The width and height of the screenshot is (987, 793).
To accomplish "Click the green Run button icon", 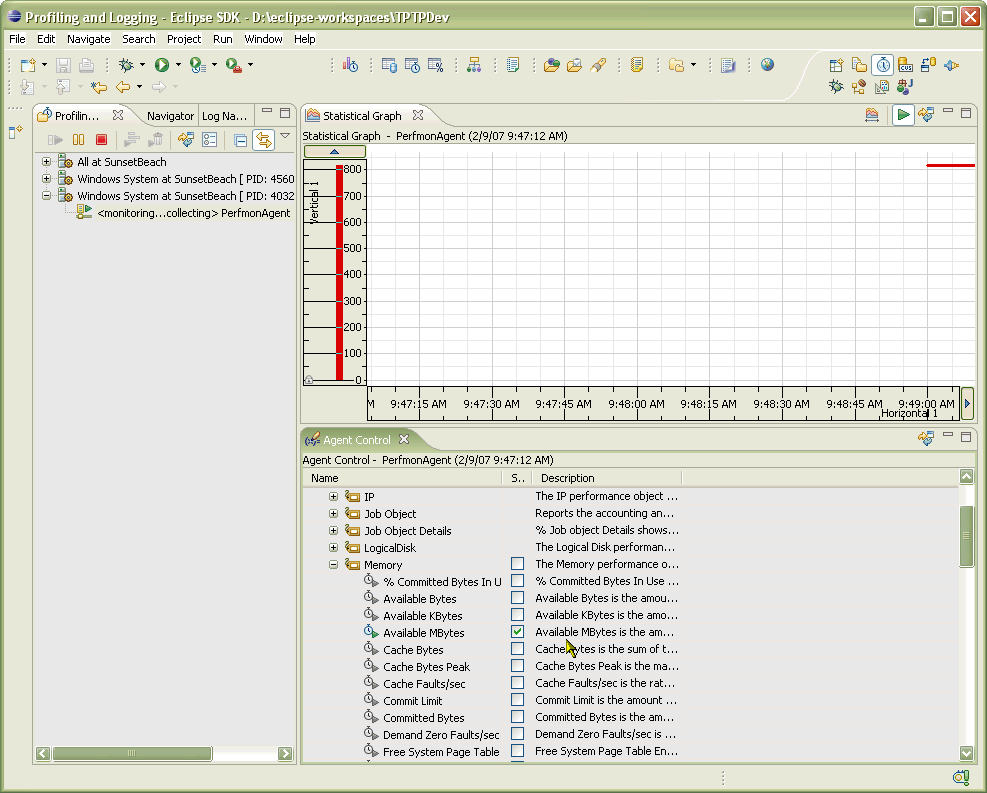I will point(162,65).
